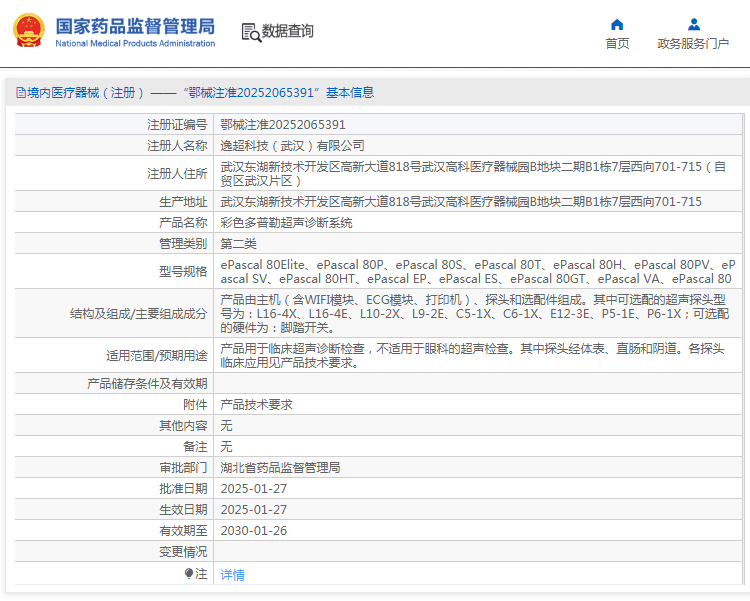Click the 备注 row label

pyautogui.click(x=195, y=447)
